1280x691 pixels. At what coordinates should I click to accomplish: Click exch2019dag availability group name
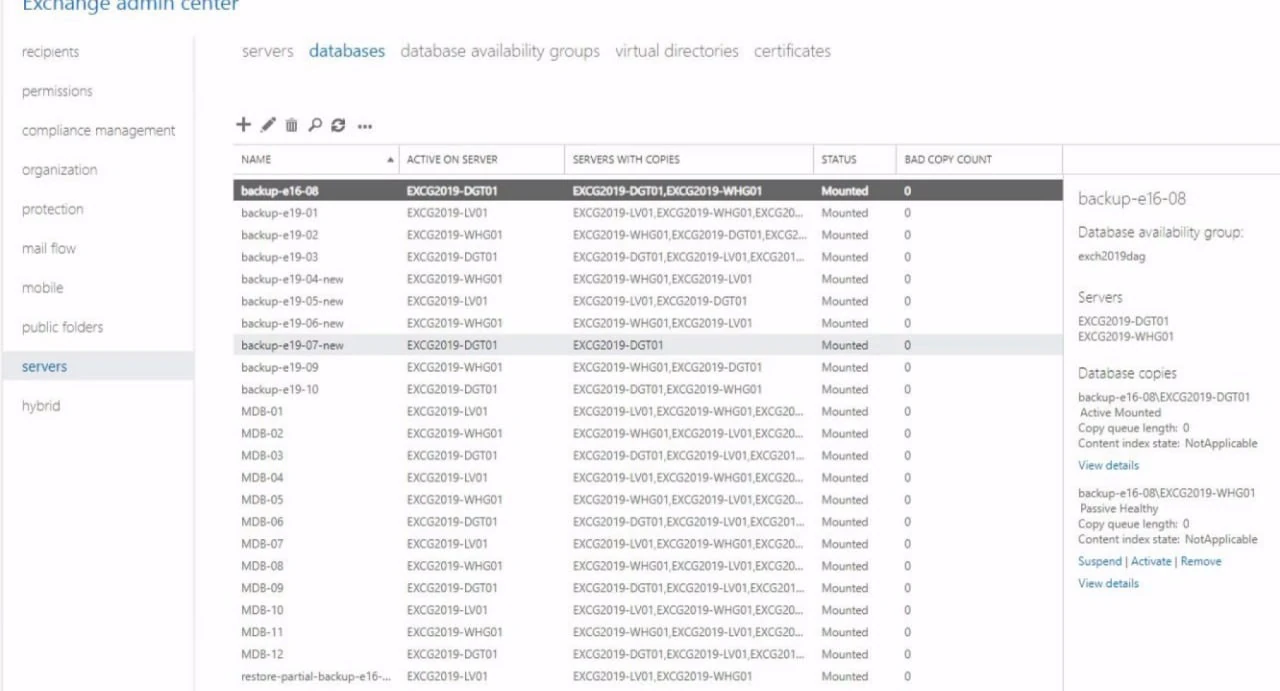(1112, 256)
